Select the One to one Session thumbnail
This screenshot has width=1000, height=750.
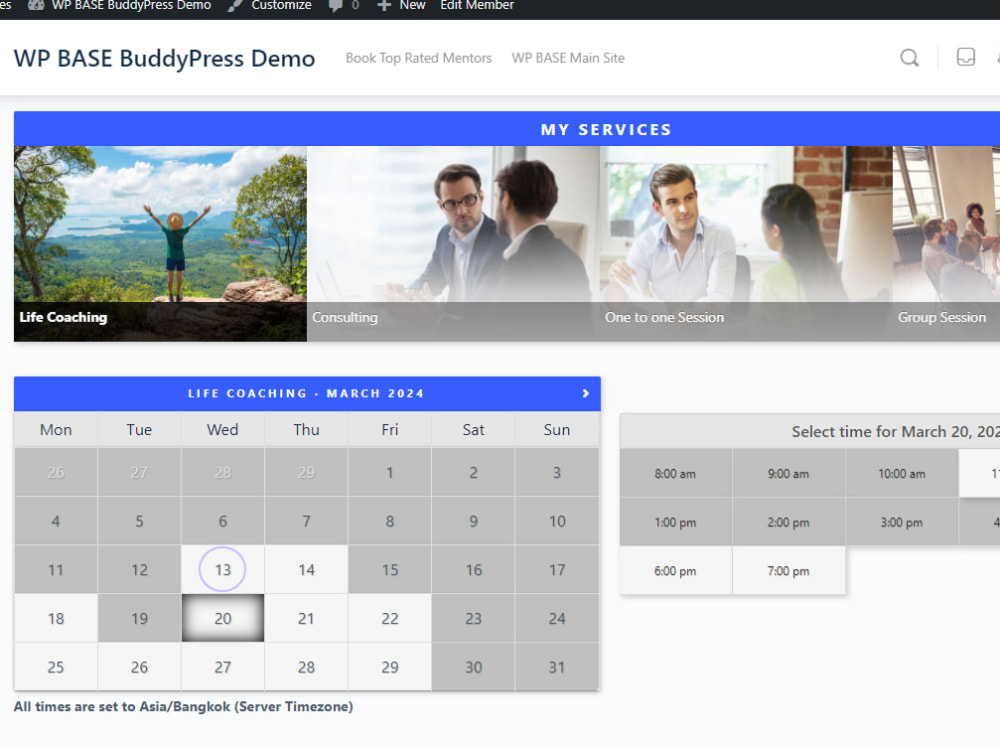746,244
